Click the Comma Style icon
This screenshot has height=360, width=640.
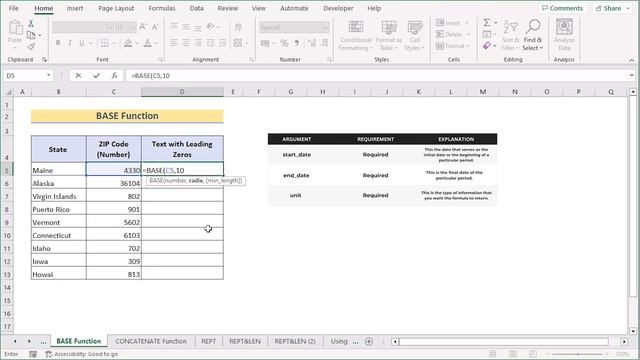pyautogui.click(x=297, y=43)
